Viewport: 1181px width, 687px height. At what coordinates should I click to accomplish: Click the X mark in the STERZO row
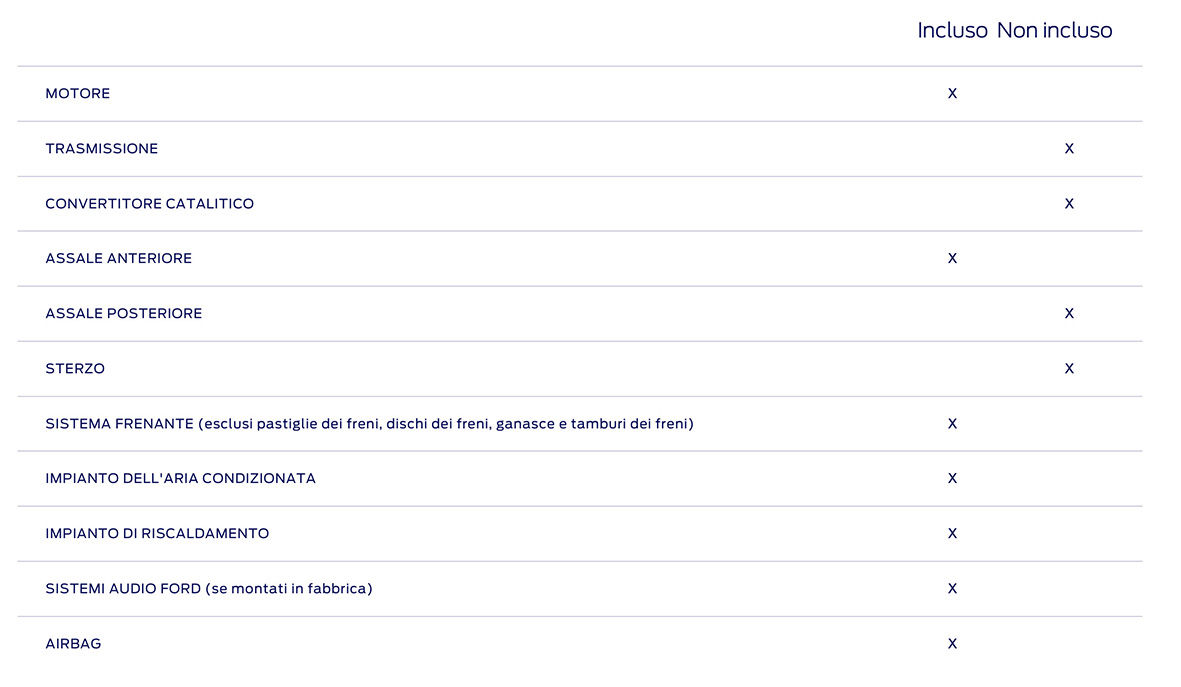(x=1069, y=369)
